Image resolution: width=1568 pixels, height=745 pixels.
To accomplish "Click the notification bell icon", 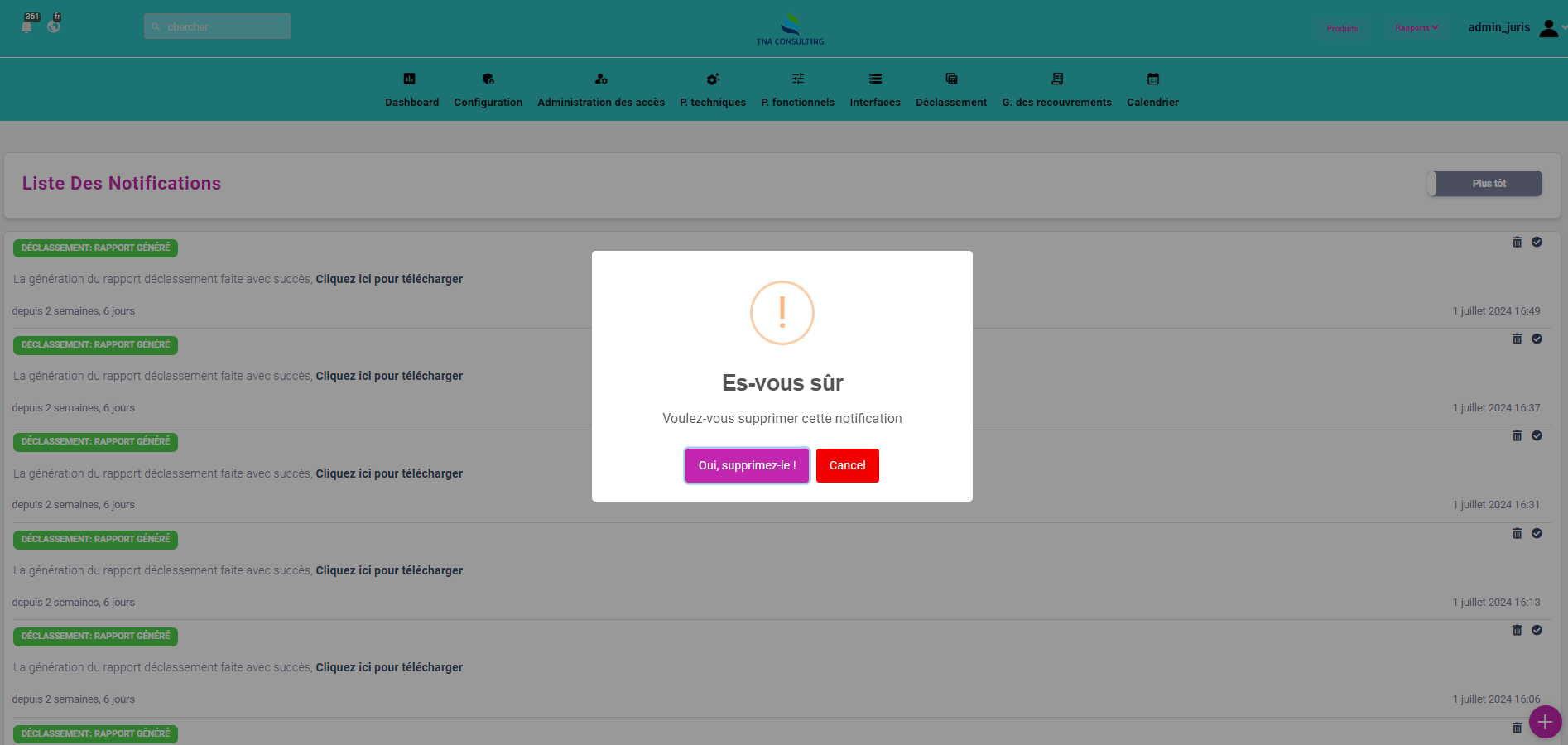I will pyautogui.click(x=27, y=26).
